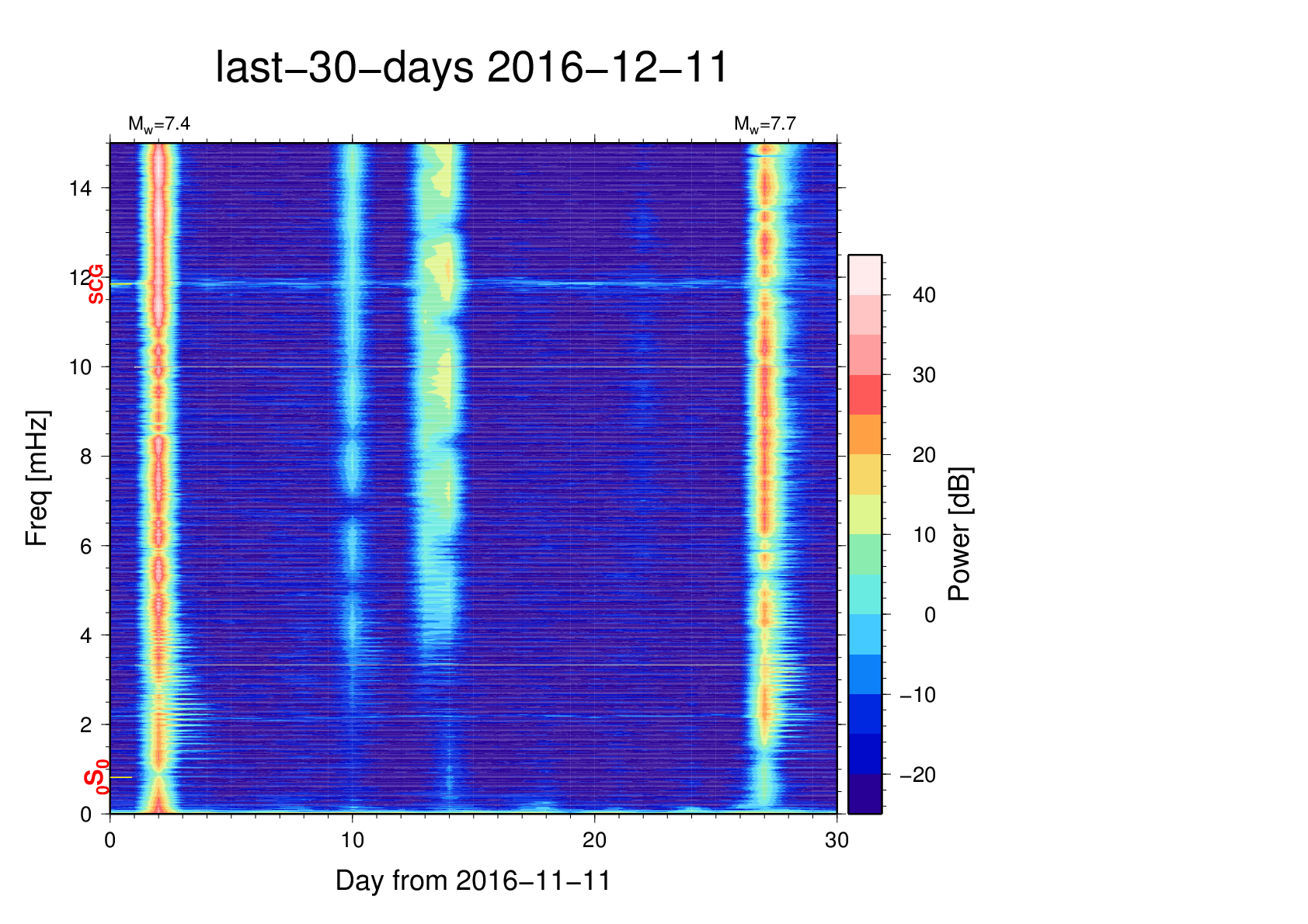Click the 'Freq [mHz]' axis label
This screenshot has width=1308, height=924.
37,478
